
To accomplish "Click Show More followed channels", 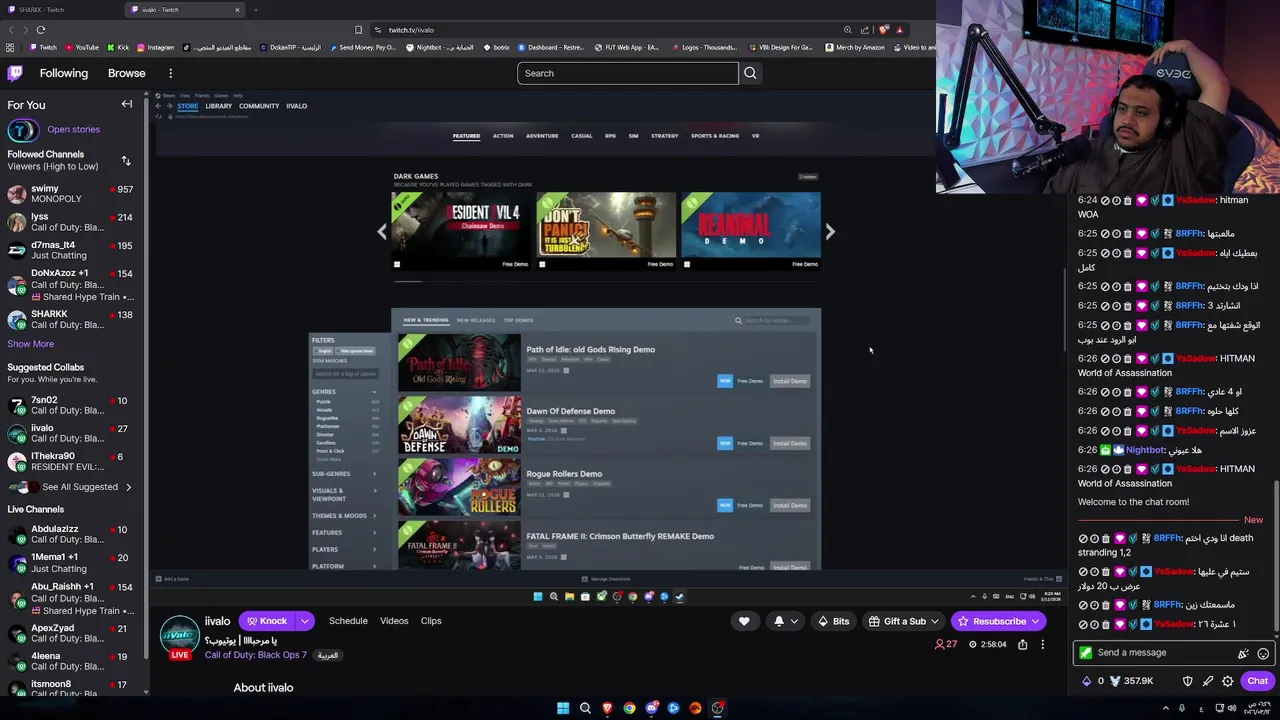I will tap(31, 344).
